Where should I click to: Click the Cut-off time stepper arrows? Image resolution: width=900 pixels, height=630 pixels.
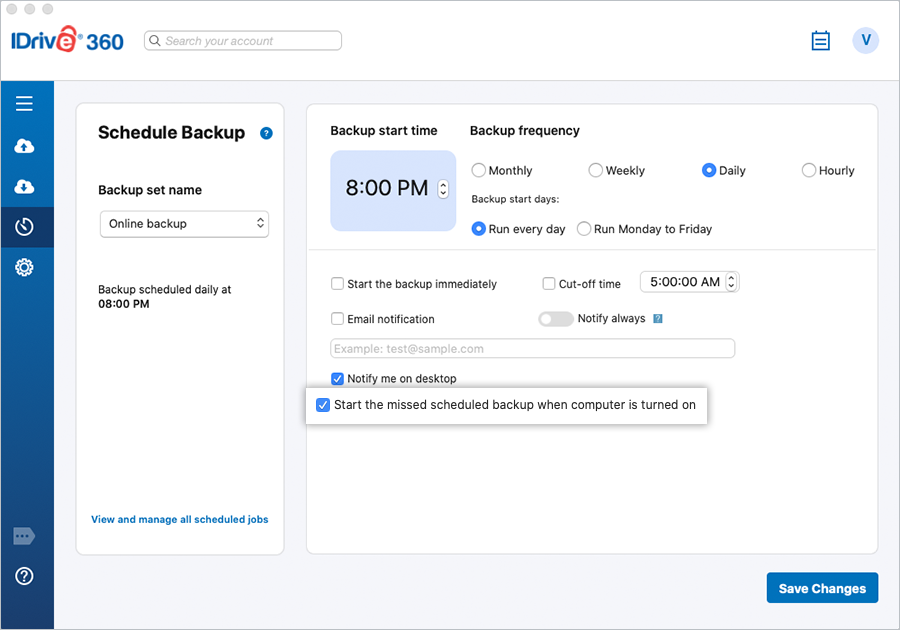(731, 283)
